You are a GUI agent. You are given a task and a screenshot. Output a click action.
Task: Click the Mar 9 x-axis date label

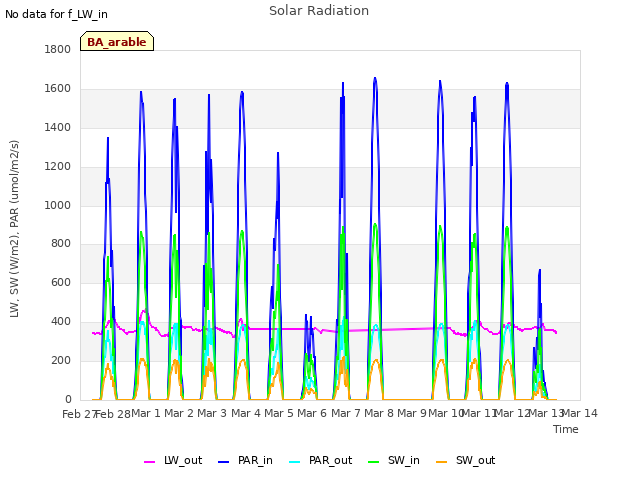412,413
